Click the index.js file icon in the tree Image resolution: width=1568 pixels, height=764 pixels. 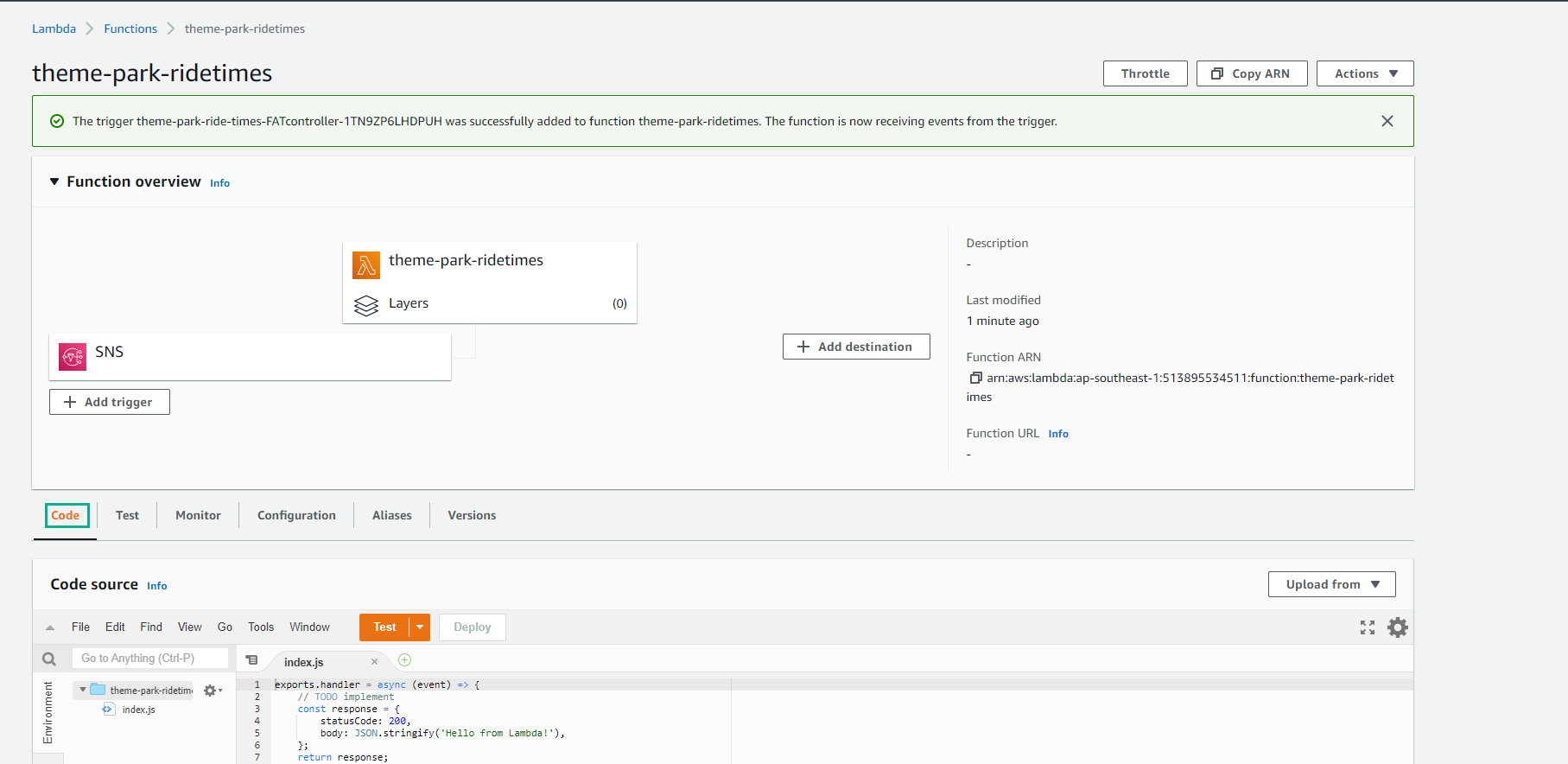pos(108,709)
